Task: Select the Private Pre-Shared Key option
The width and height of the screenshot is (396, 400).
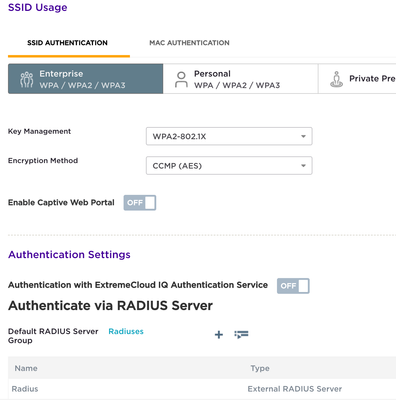Action: click(x=357, y=79)
